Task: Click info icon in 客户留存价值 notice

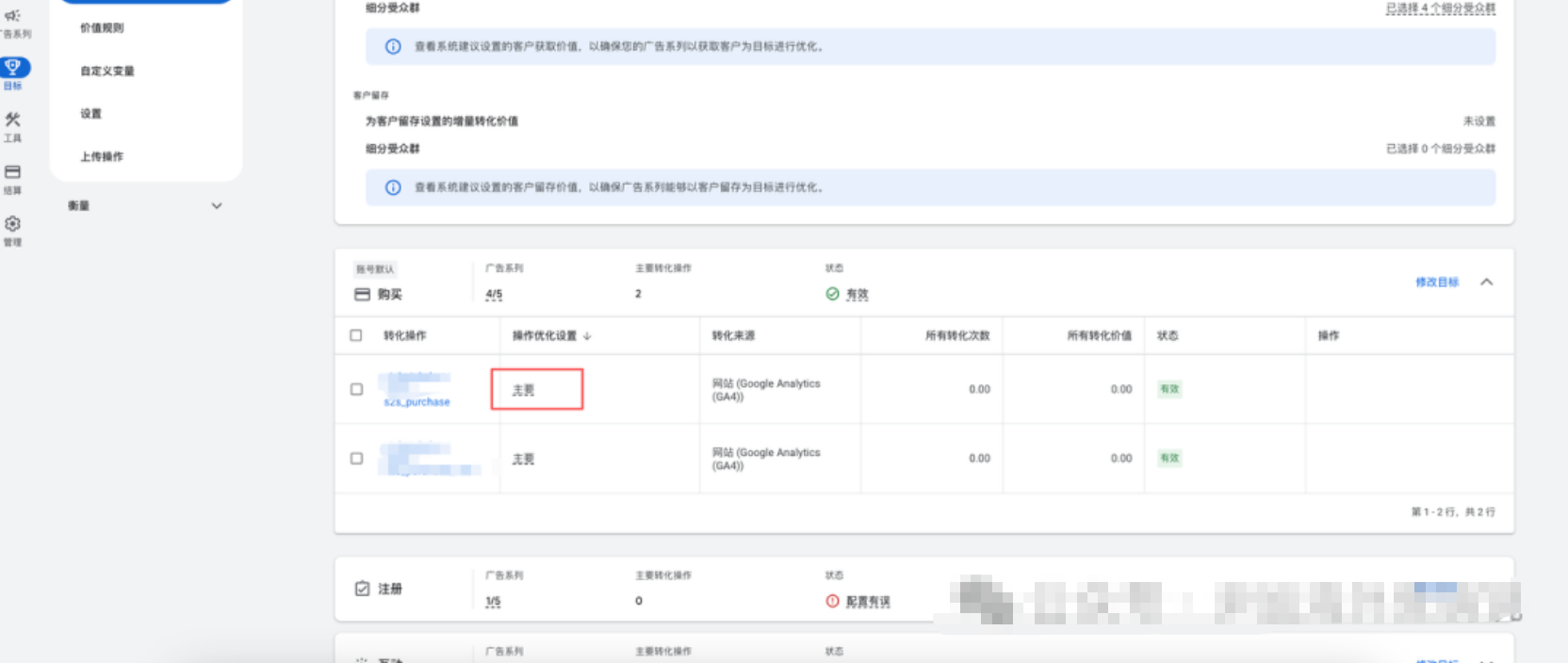Action: [393, 187]
